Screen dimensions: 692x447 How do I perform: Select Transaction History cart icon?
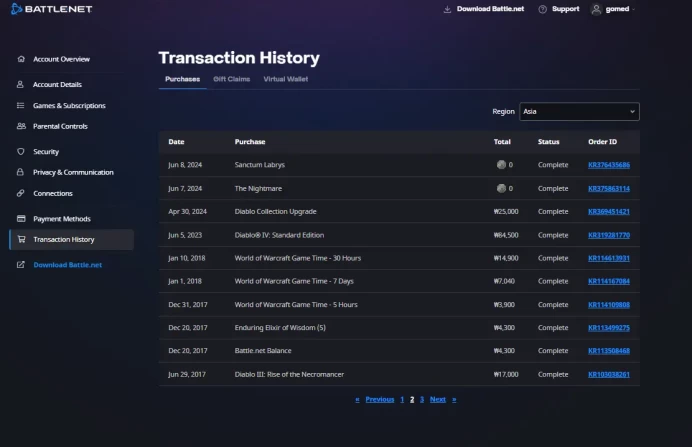[x=21, y=239]
